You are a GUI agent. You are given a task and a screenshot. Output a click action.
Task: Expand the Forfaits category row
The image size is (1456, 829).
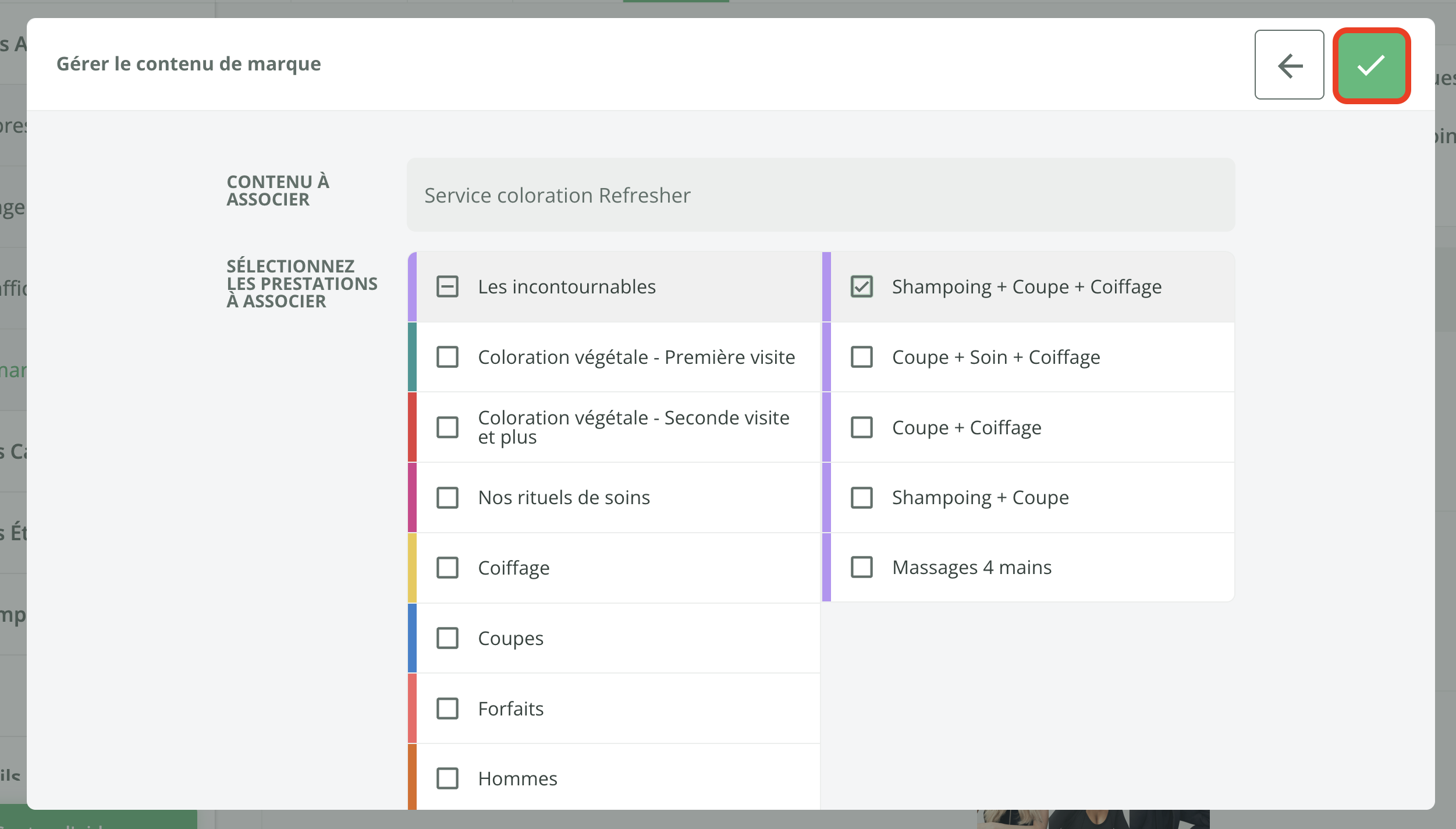pos(510,708)
